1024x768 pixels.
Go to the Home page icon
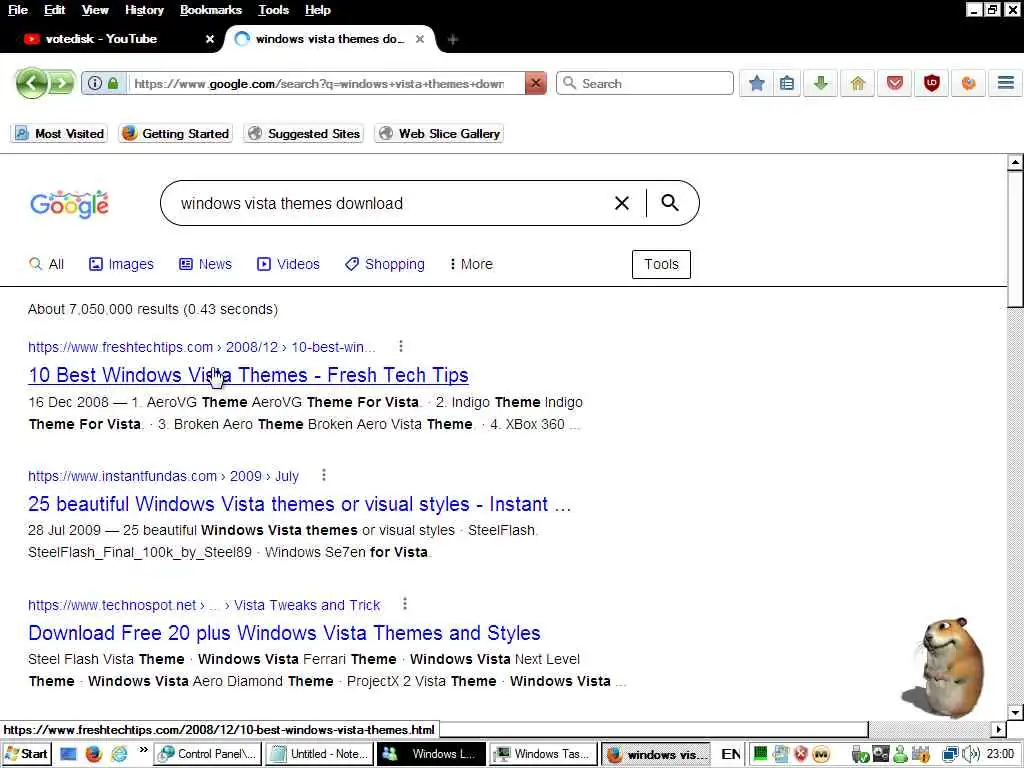click(857, 84)
